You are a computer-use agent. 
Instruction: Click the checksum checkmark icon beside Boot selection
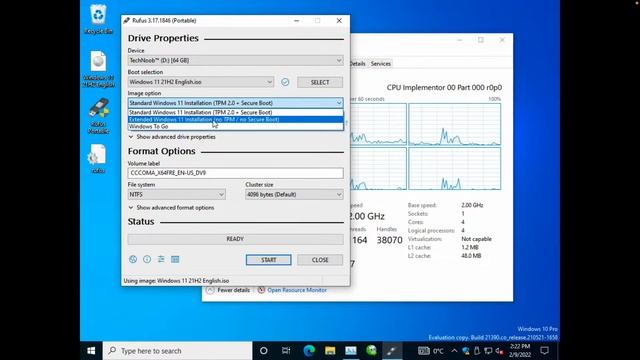click(285, 82)
